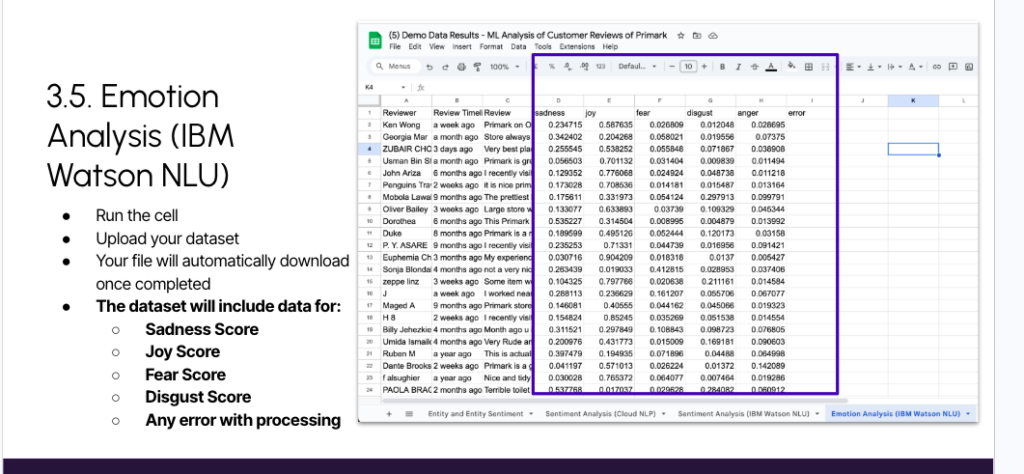Click the Decrease decimal places icon
This screenshot has height=474, width=1024.
click(x=568, y=67)
